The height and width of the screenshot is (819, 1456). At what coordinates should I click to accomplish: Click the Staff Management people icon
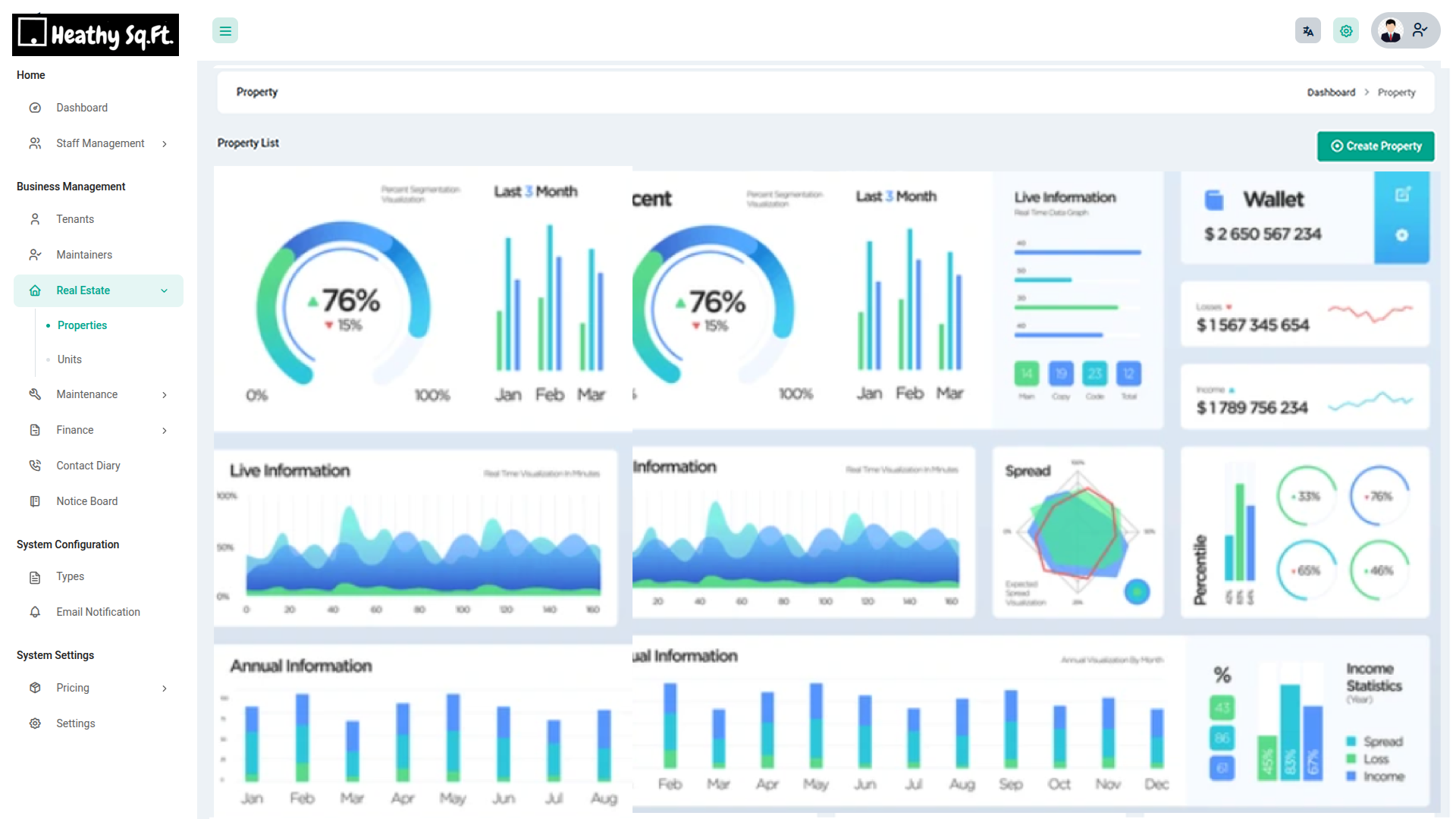click(35, 143)
